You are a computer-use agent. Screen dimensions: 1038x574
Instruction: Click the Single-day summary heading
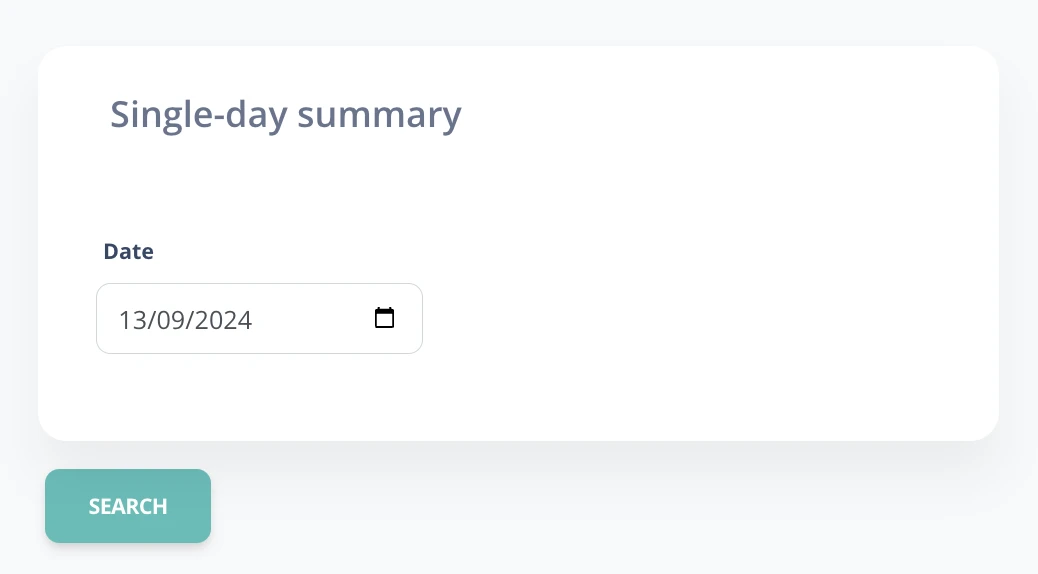coord(285,115)
